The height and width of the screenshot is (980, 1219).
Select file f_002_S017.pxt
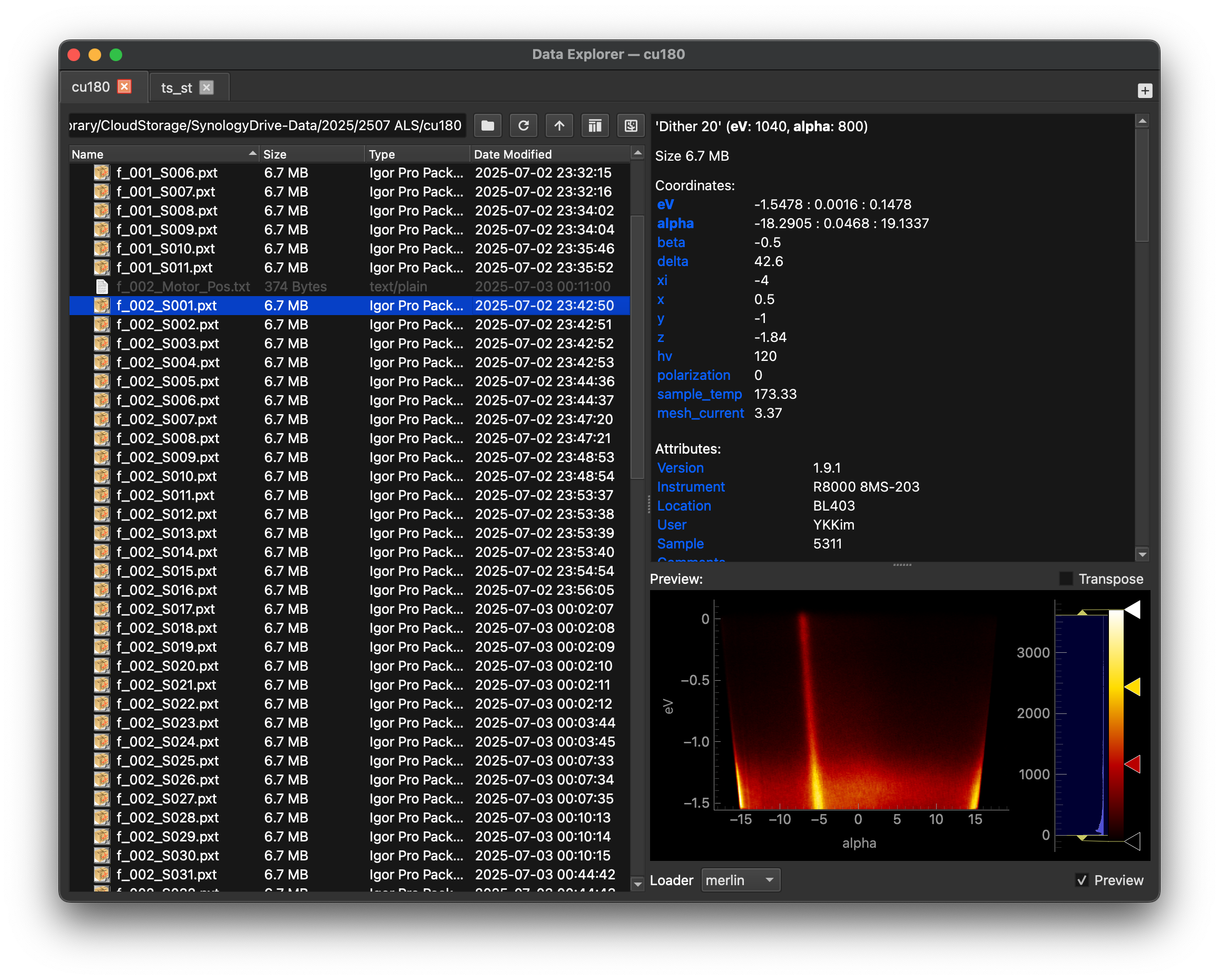point(349,609)
